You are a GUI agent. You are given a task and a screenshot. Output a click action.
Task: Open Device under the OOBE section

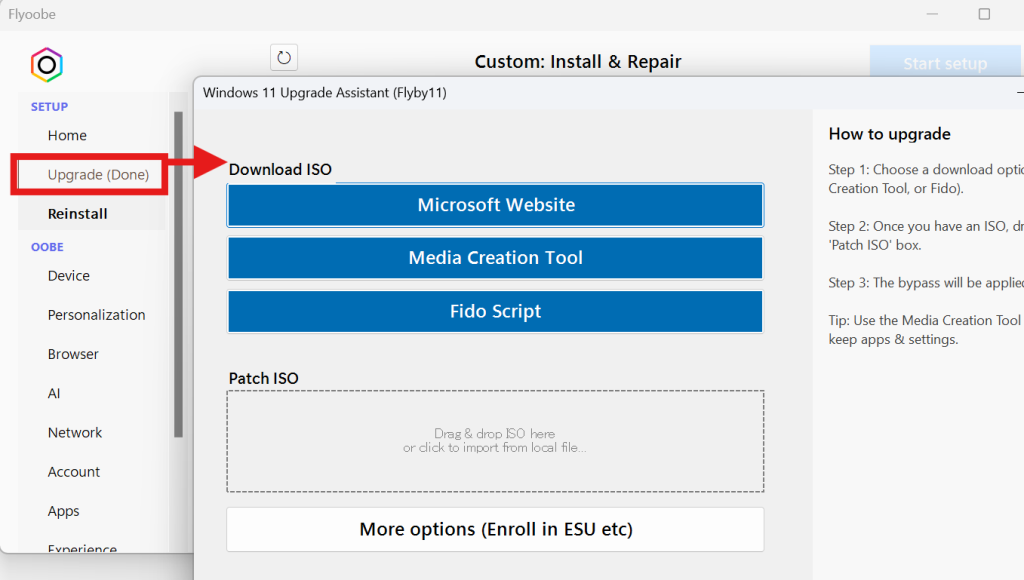click(69, 275)
